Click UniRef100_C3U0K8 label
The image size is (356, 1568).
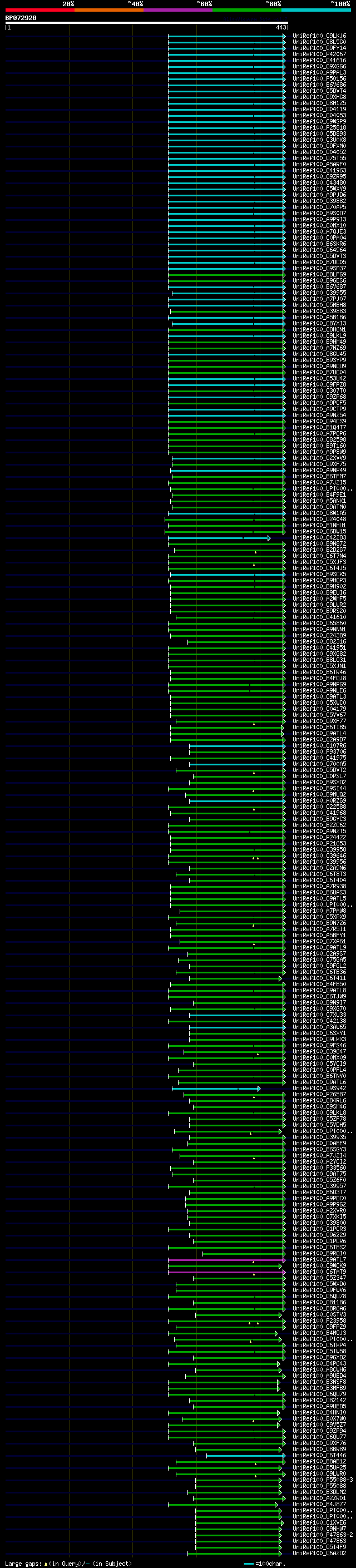pos(319,140)
